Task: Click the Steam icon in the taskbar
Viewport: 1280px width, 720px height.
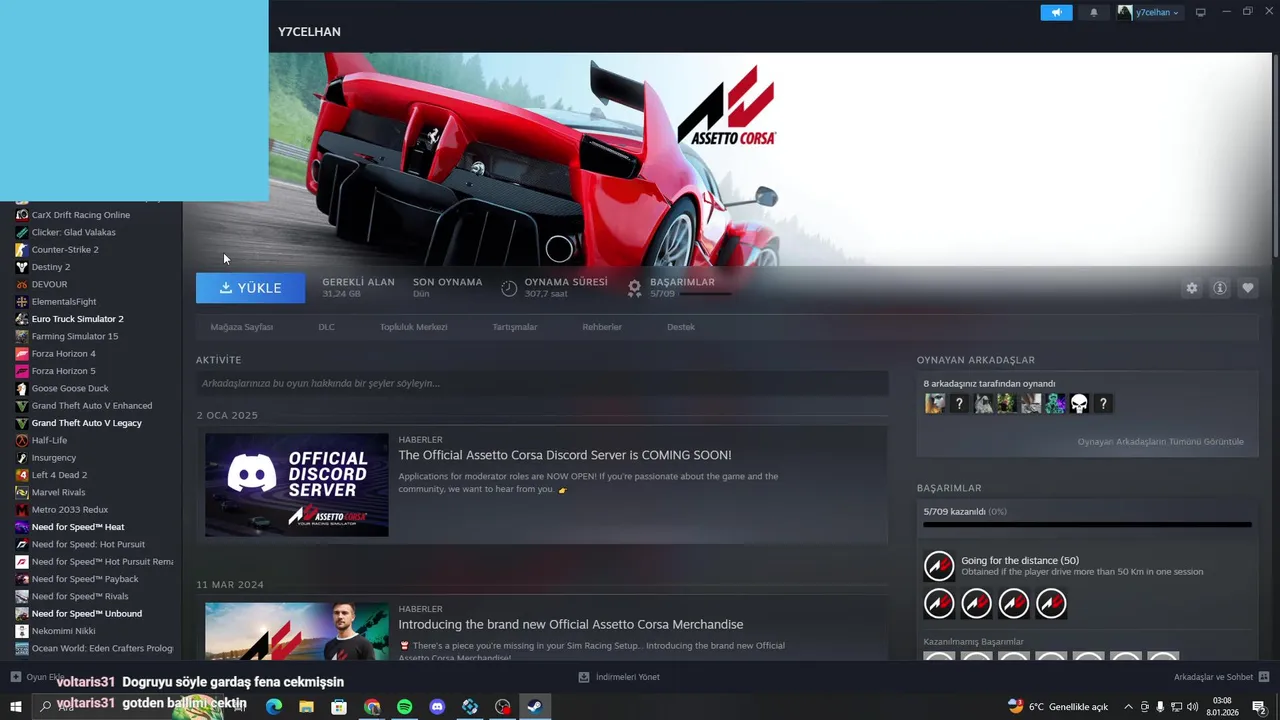Action: pyautogui.click(x=535, y=707)
